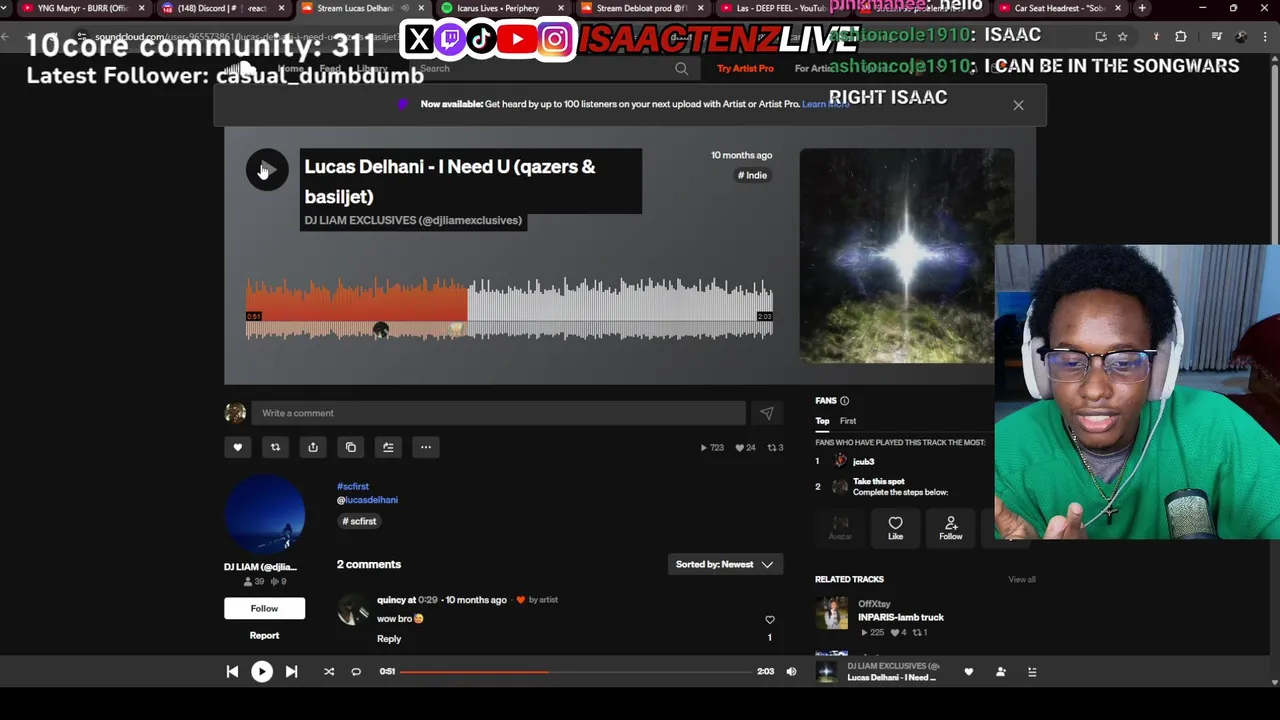
Task: Open the DJ LIAM EXCLUSIVES artist link in header
Action: tap(413, 220)
